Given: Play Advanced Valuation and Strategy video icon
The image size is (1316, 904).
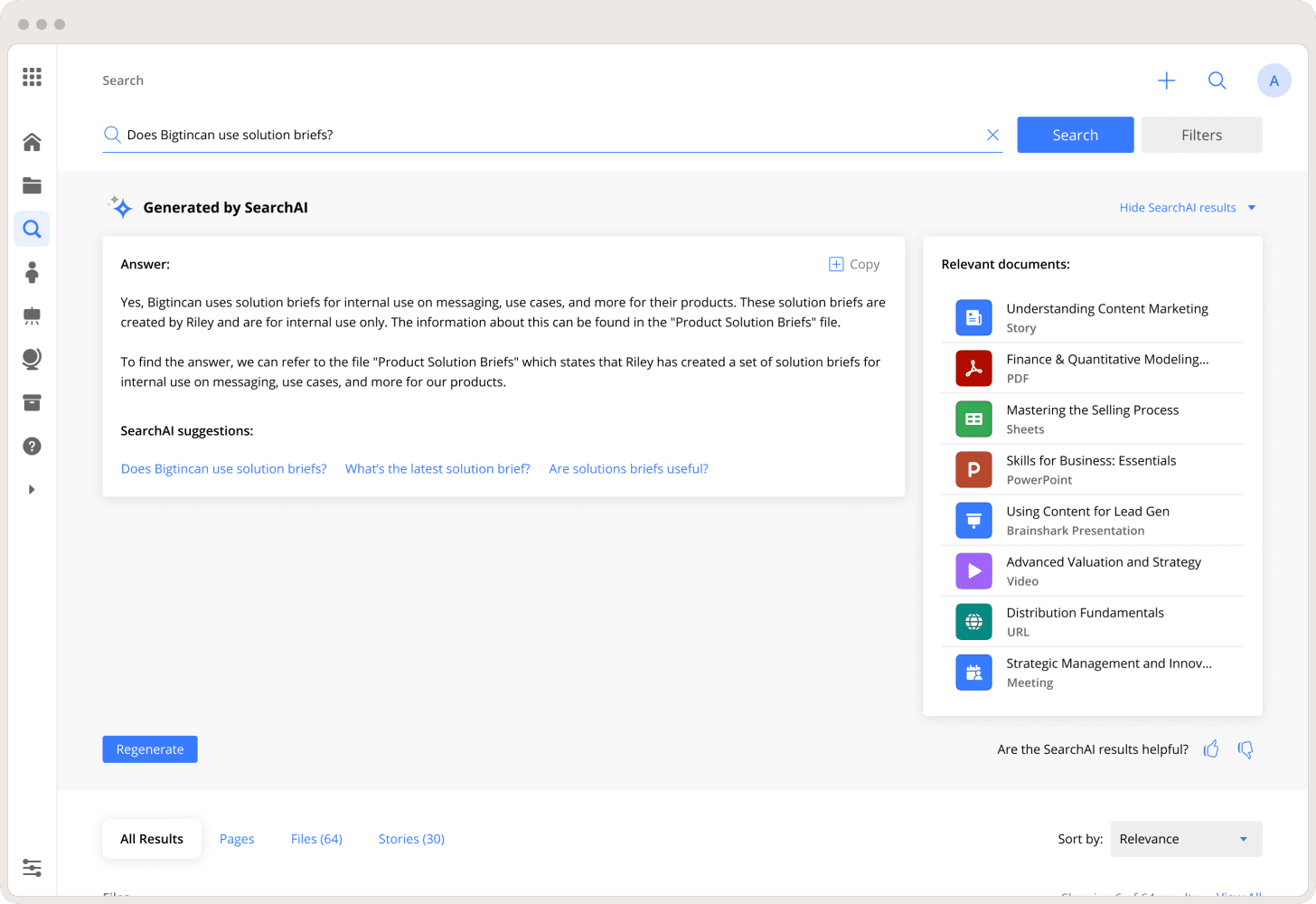Looking at the screenshot, I should [x=973, y=570].
